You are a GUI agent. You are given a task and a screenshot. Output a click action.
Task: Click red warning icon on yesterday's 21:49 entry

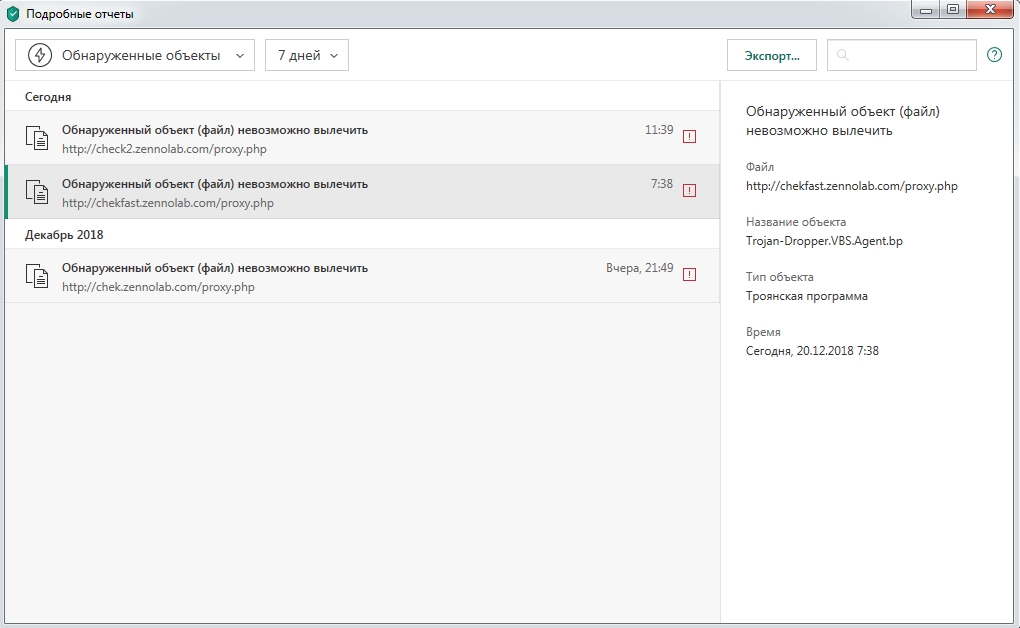(689, 275)
